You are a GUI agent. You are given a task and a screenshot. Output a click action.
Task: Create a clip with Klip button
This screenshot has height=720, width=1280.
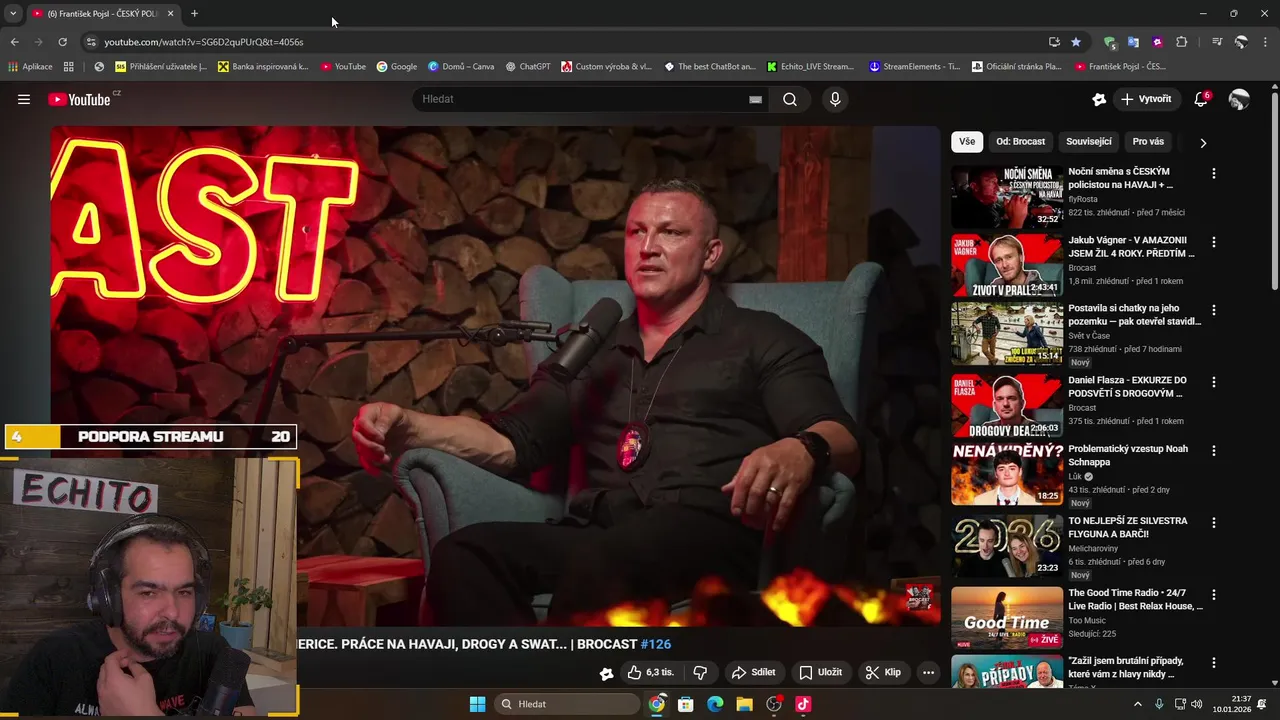click(883, 672)
